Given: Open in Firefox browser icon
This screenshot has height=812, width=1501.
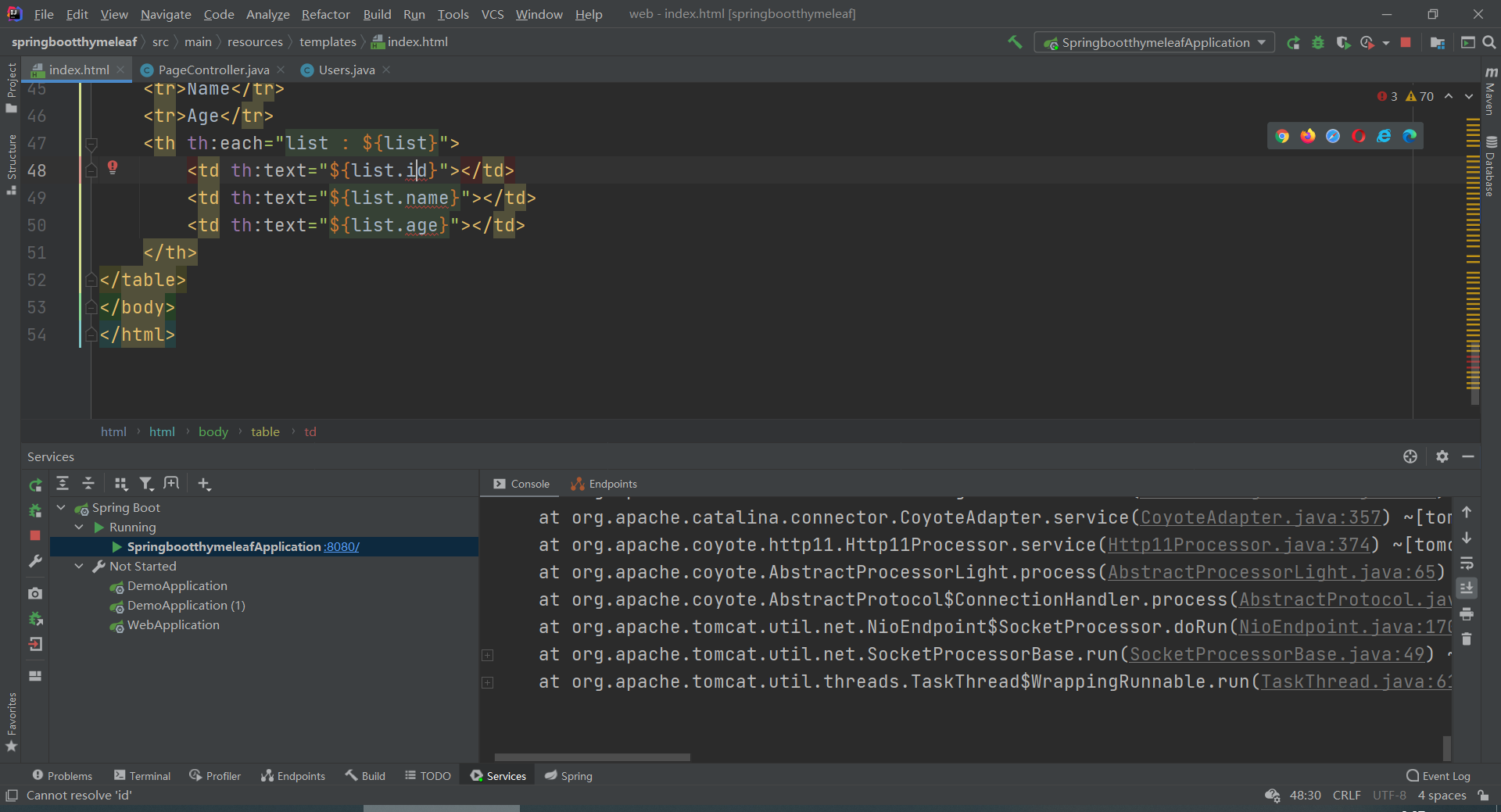Looking at the screenshot, I should 1308,136.
